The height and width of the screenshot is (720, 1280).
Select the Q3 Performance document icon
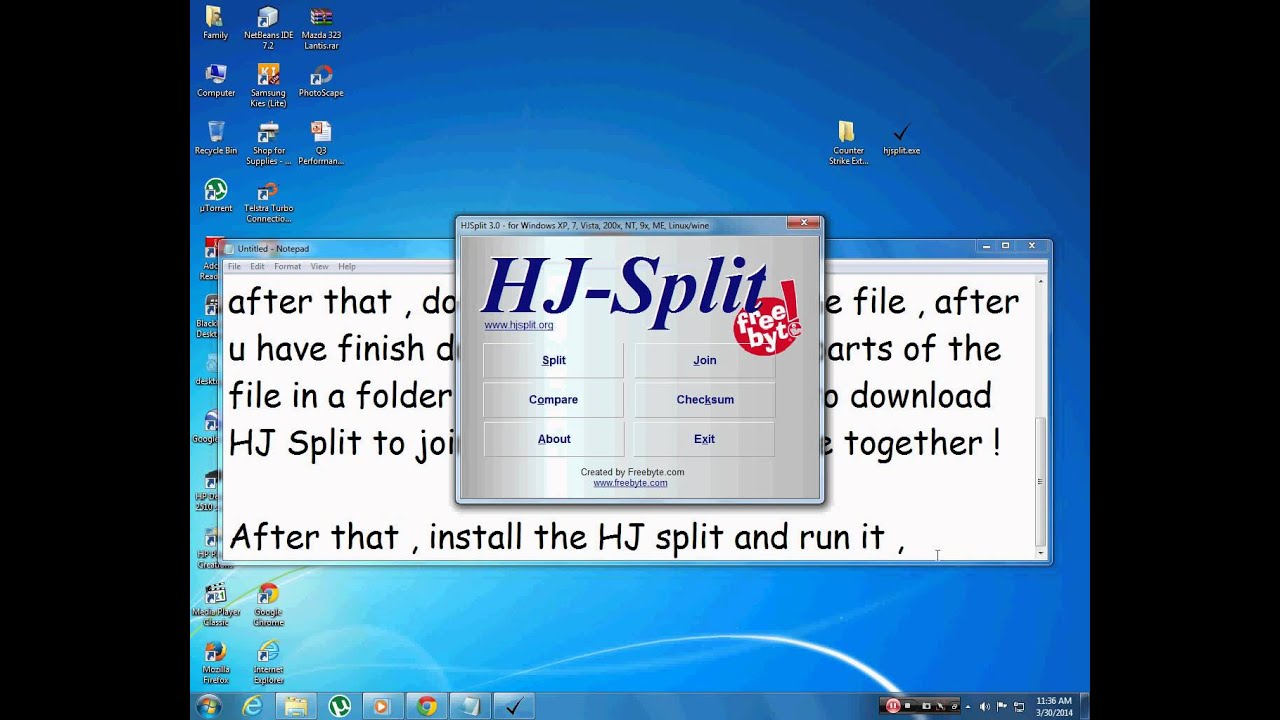coord(321,143)
